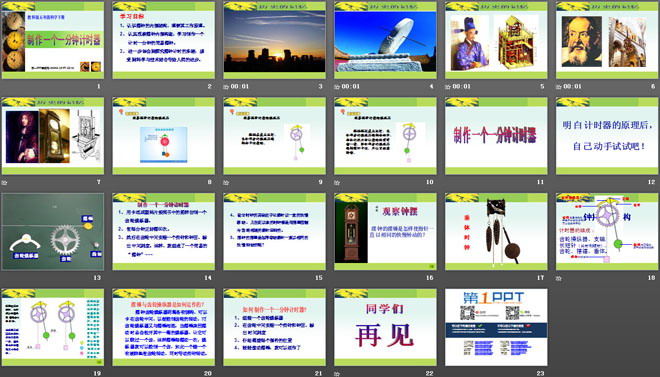Select slide 3 sunset Stonehenge photo thumbnail
660x377 pixels.
[274, 40]
